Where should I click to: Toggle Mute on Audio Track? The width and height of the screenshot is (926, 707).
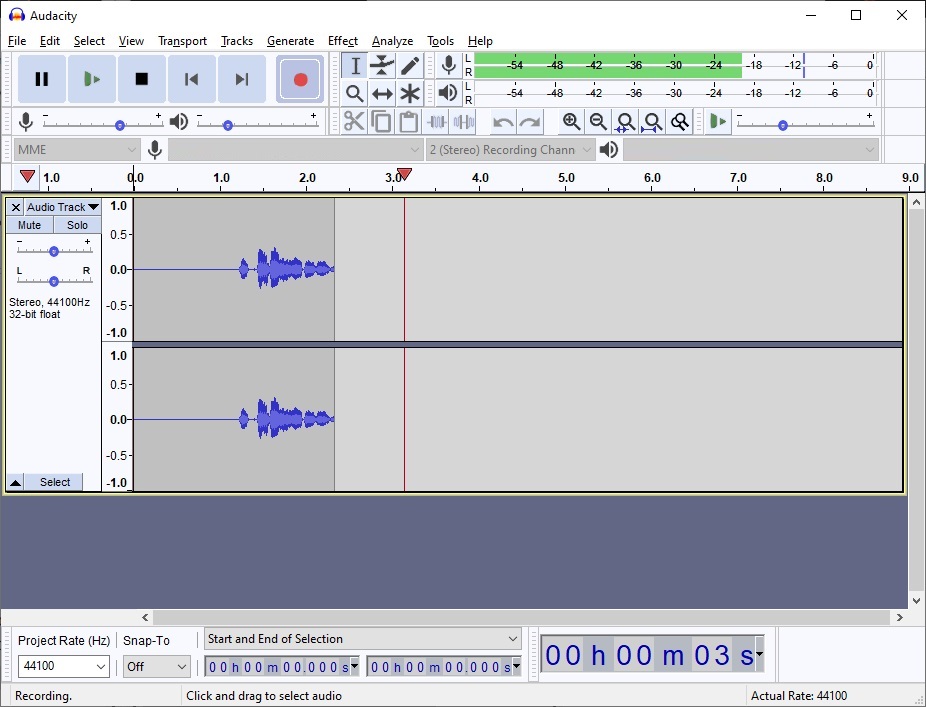coord(30,225)
